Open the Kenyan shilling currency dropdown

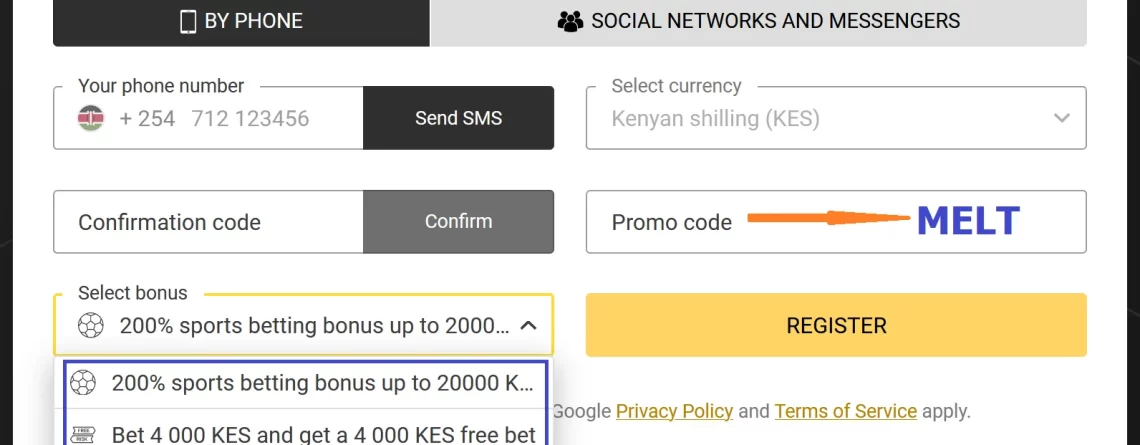pyautogui.click(x=836, y=118)
